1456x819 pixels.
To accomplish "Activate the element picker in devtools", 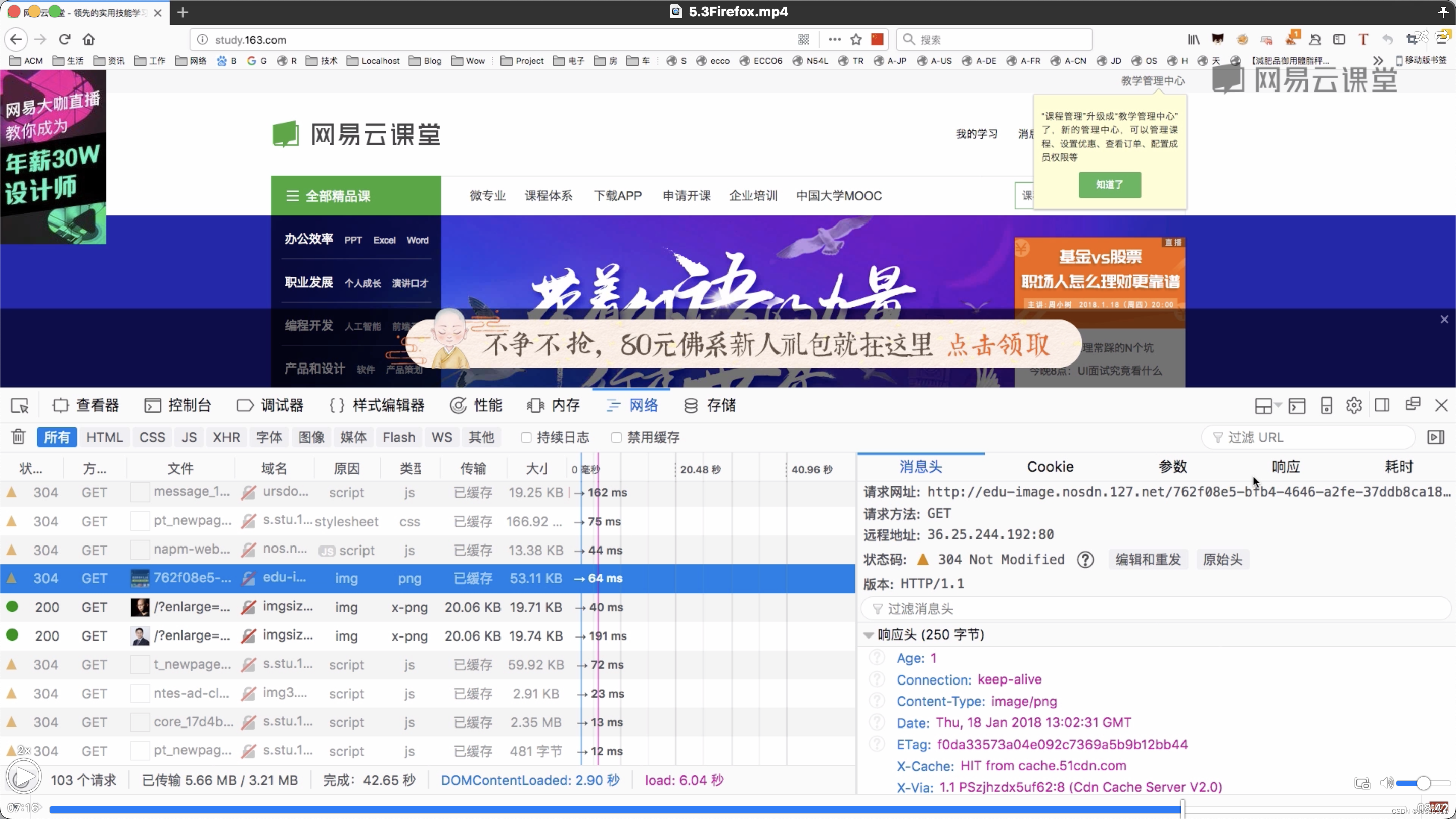I will point(20,405).
